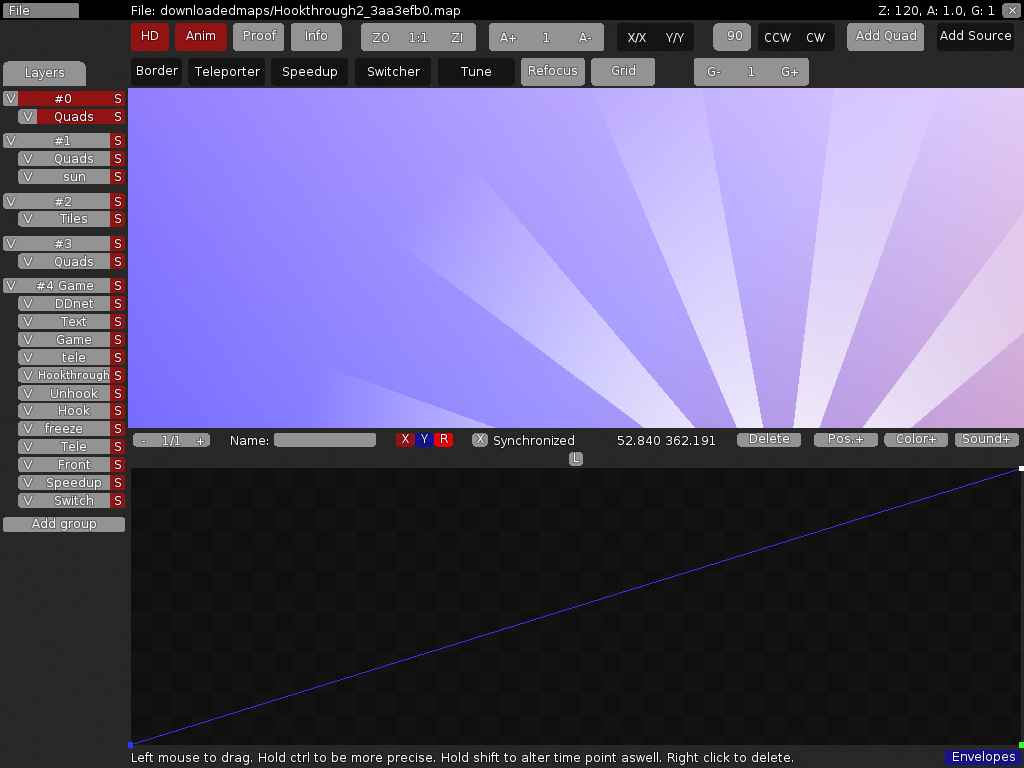
Task: Zoom in using the ZI icon
Action: tap(457, 35)
